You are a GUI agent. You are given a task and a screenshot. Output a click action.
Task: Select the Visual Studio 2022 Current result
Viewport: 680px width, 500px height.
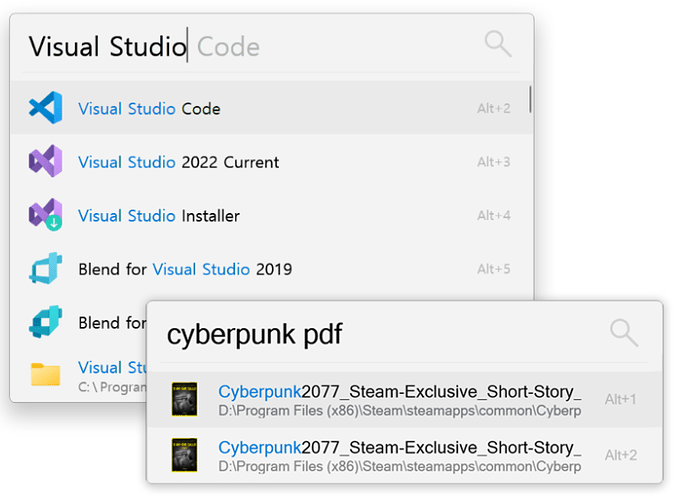(271, 161)
